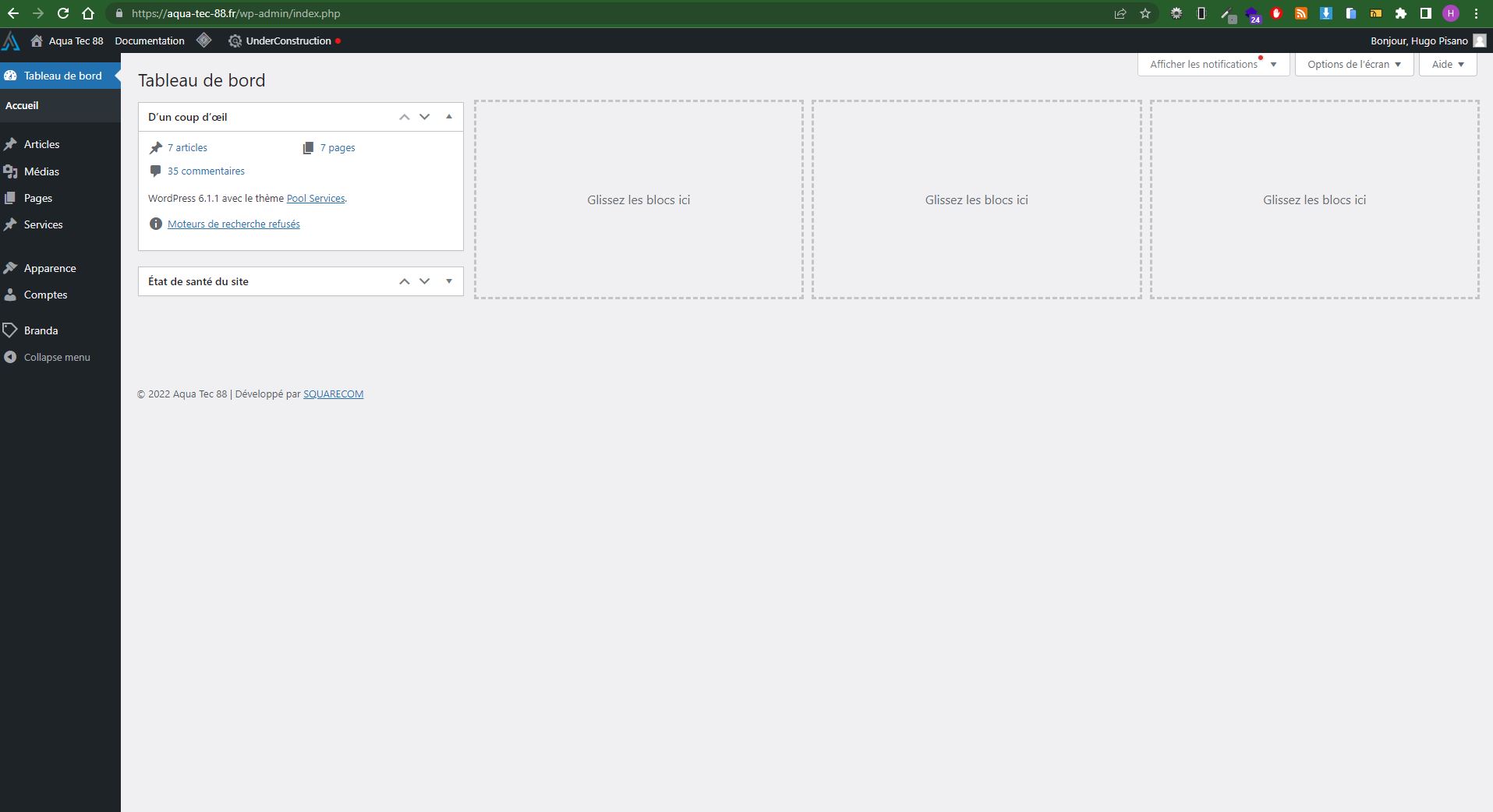Open browser extensions puzzle icon
Viewport: 1493px width, 812px height.
point(1400,13)
